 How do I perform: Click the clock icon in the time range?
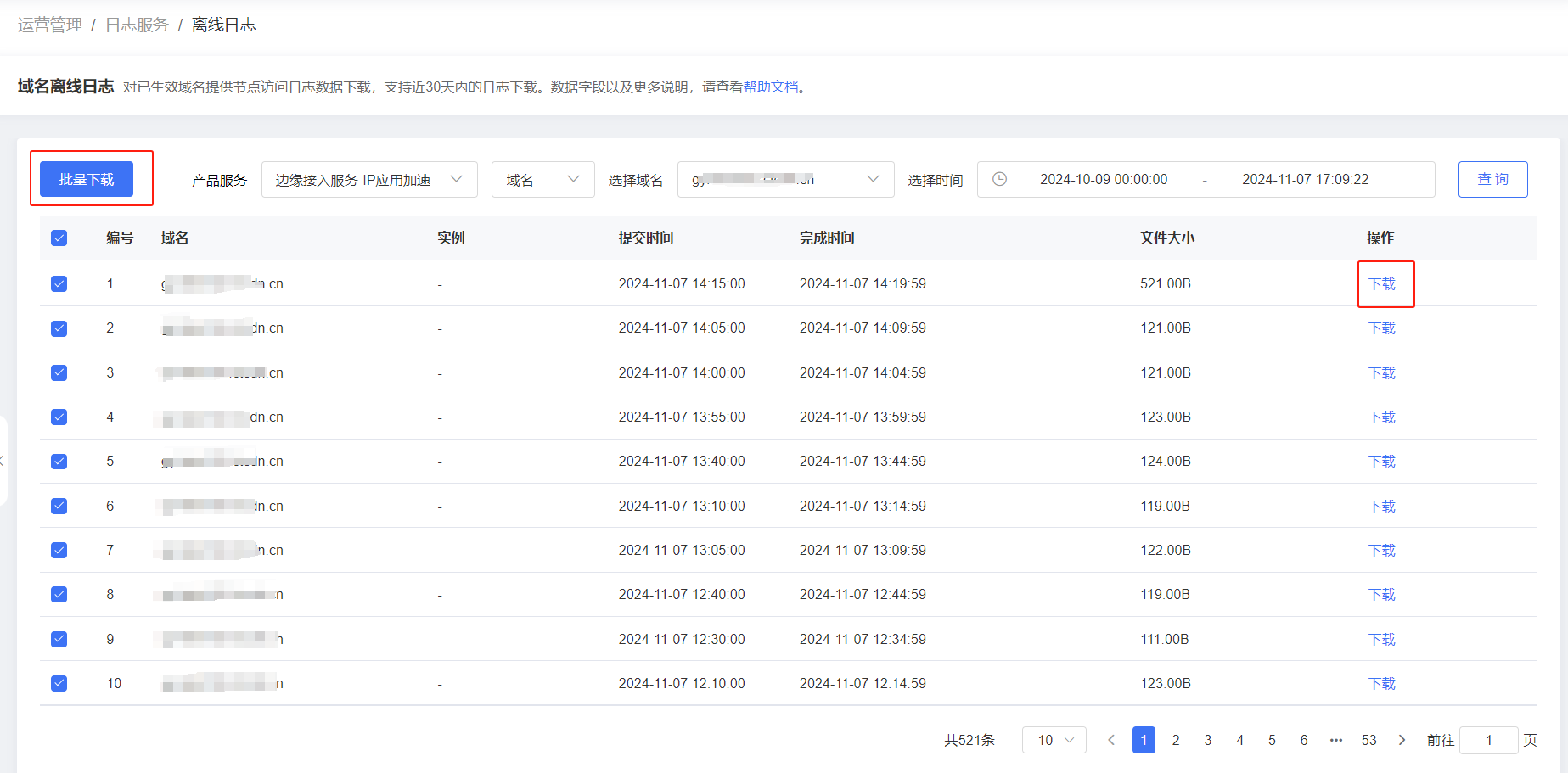(x=1000, y=179)
